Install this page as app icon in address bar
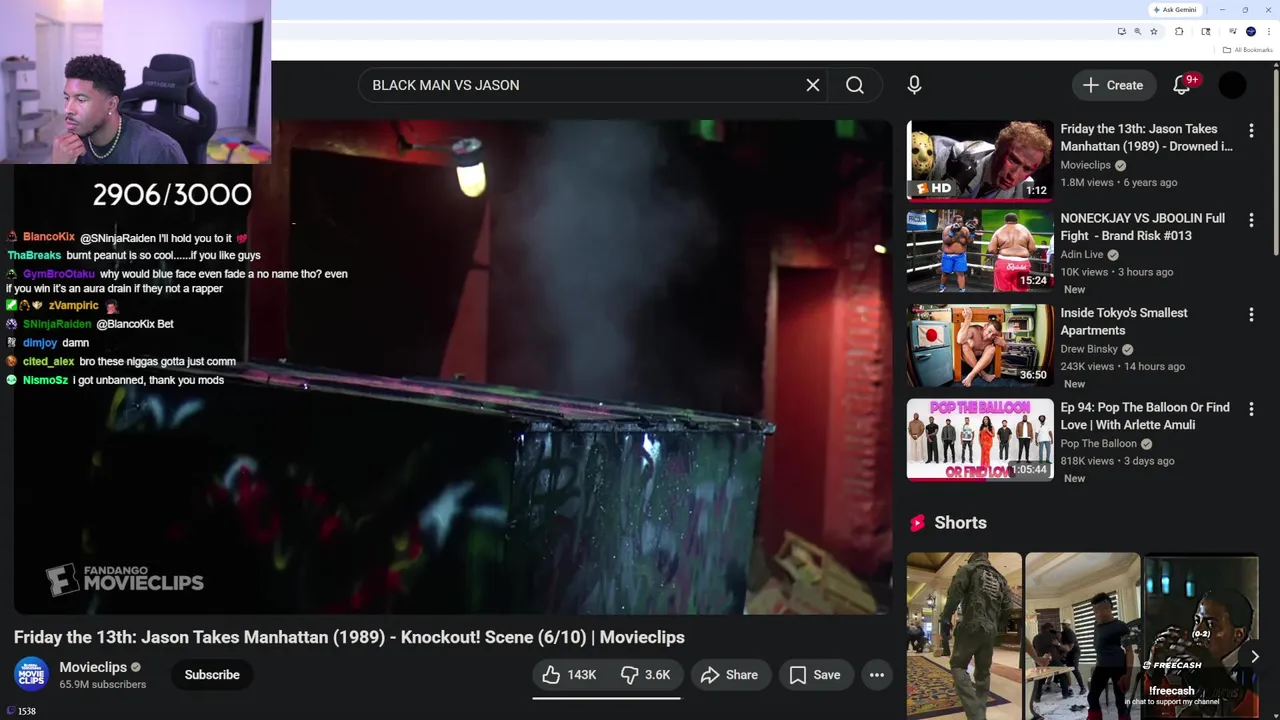Image resolution: width=1280 pixels, height=720 pixels. (x=1121, y=31)
